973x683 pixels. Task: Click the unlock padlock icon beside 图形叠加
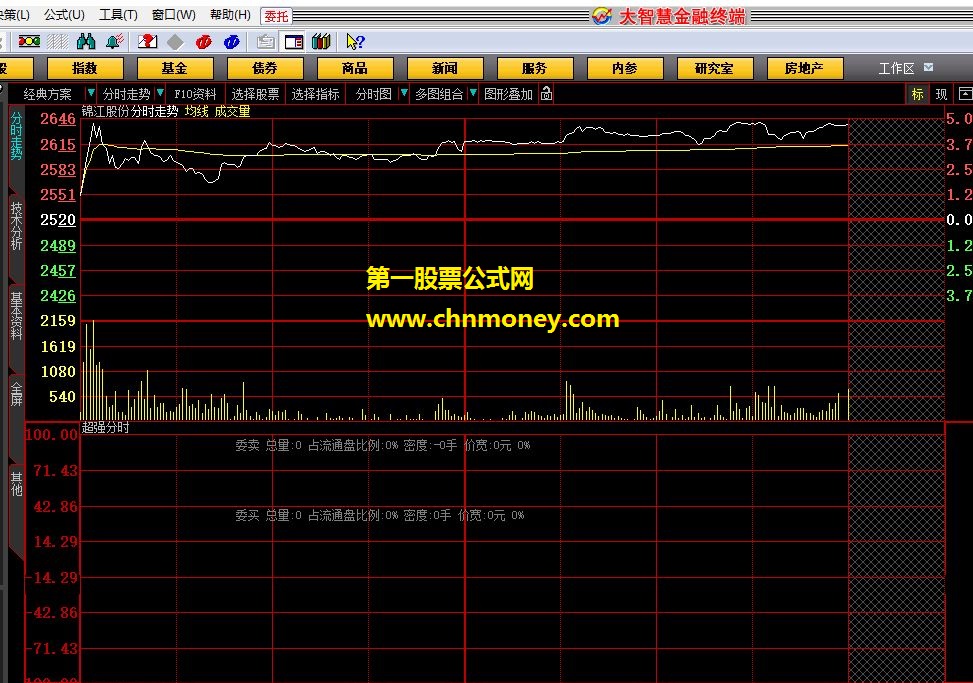tap(546, 94)
